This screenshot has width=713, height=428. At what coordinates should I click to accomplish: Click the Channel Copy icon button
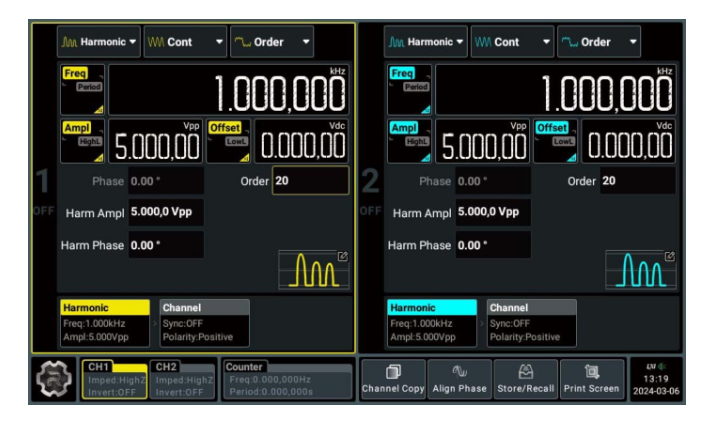[393, 379]
